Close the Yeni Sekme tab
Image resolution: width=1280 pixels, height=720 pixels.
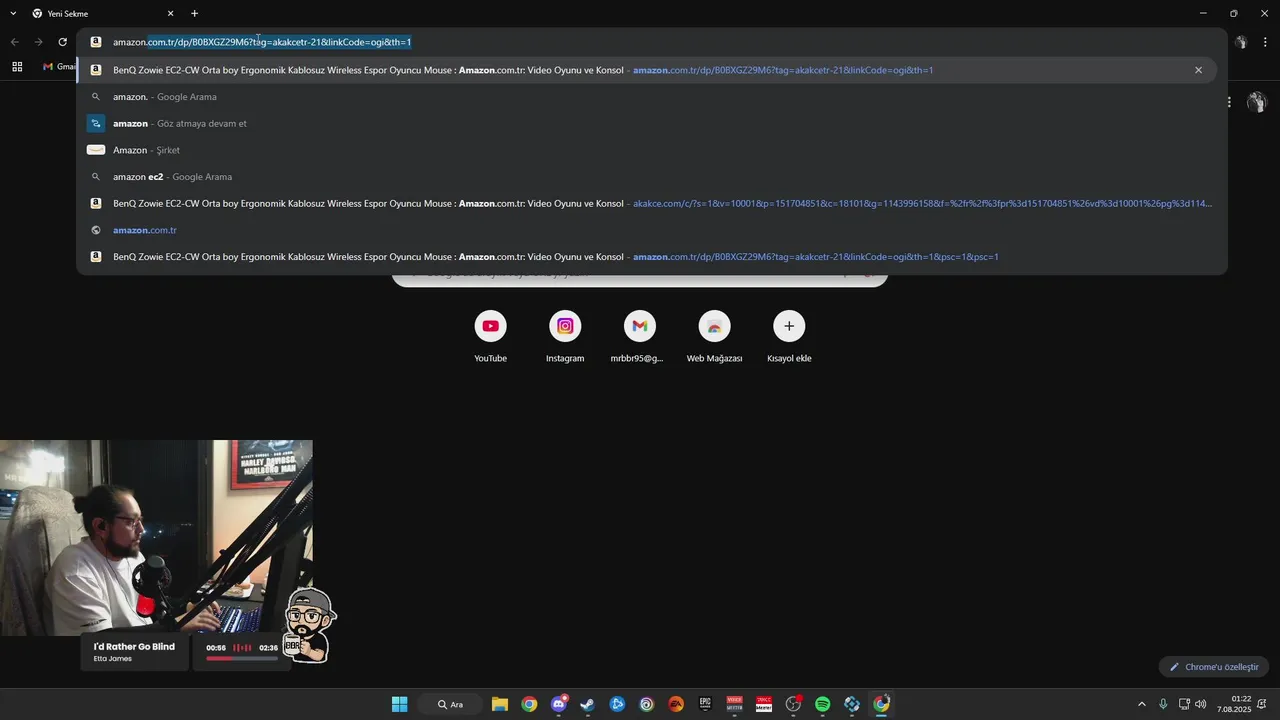tap(170, 14)
